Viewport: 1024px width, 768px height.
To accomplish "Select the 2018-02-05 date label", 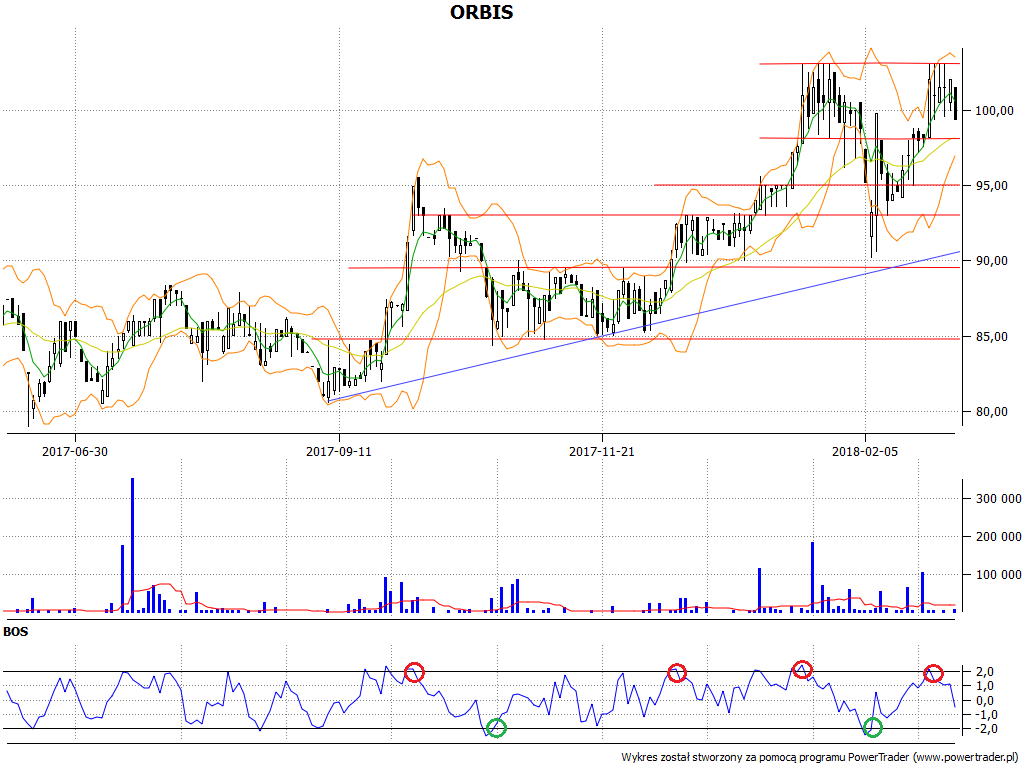I will tap(865, 451).
